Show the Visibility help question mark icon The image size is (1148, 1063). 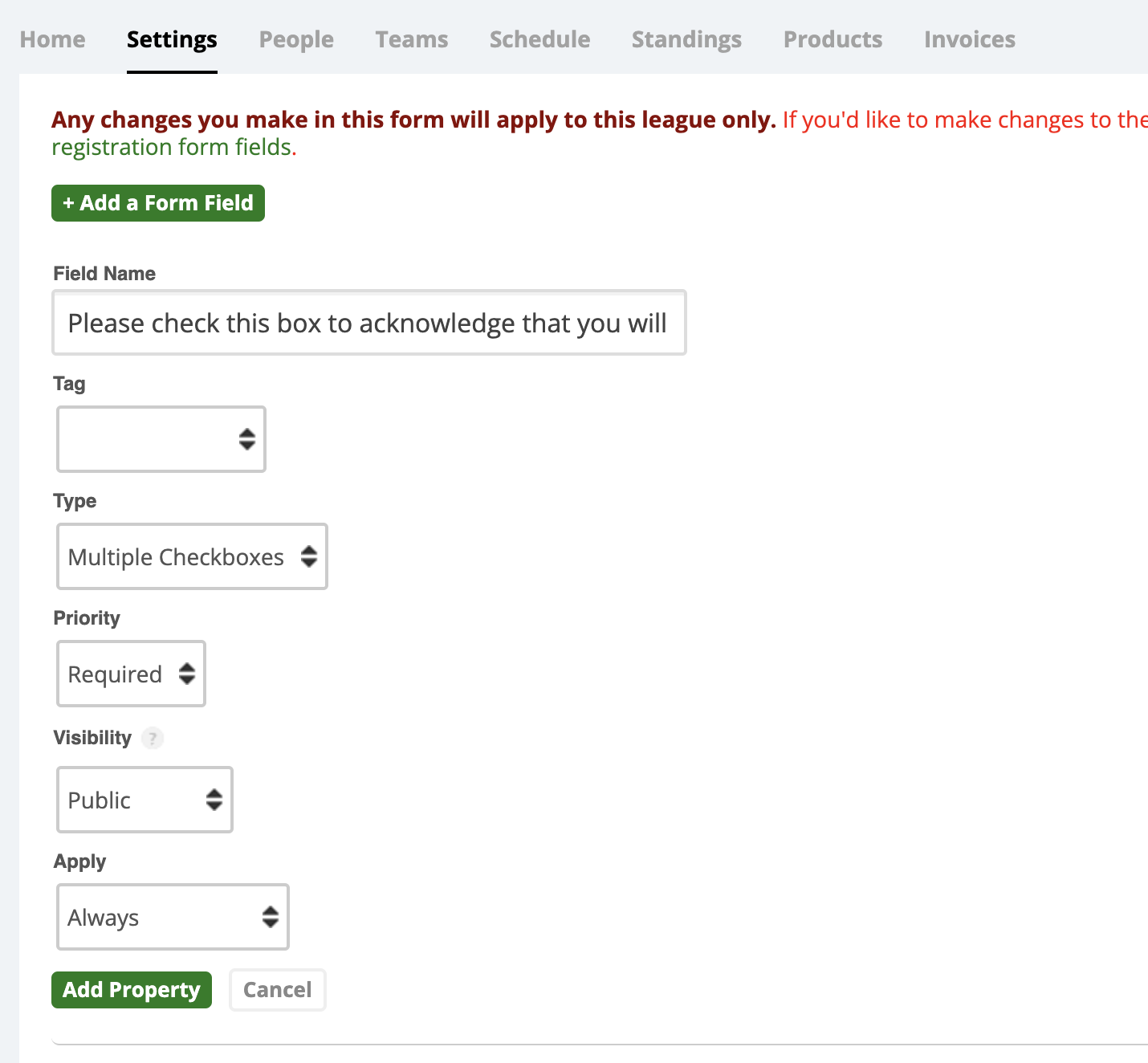point(153,738)
